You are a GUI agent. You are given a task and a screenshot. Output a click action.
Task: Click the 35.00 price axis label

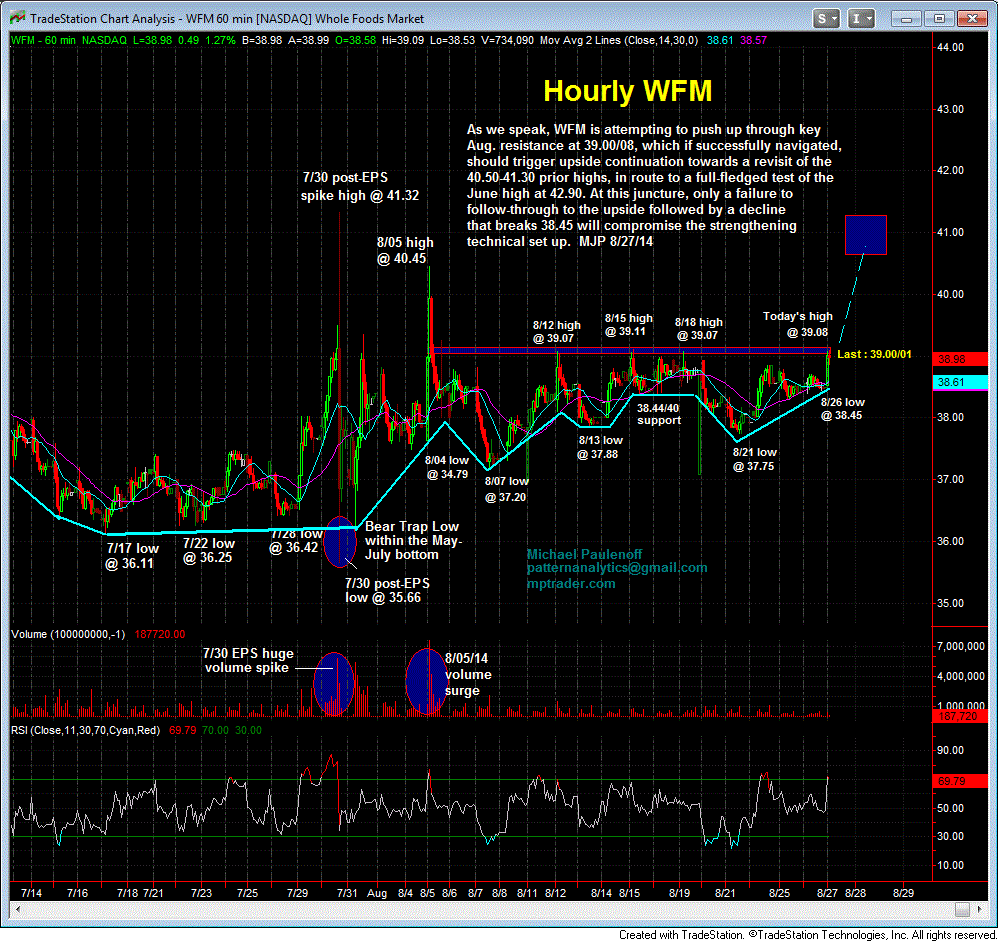point(950,603)
